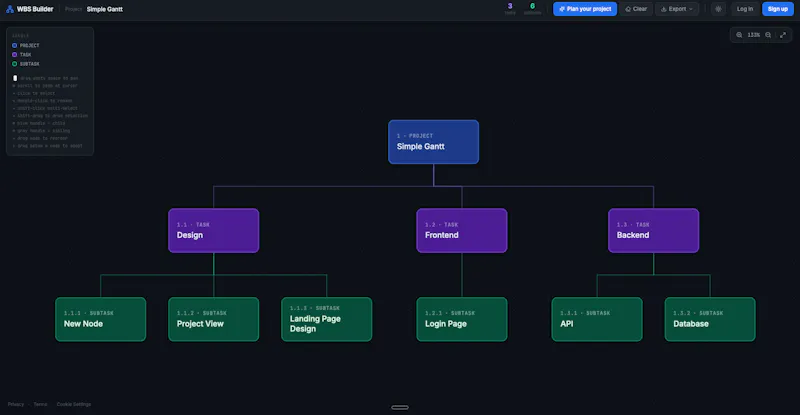This screenshot has height=415, width=800.
Task: Click the green SUBTASK legend circle
Action: (x=14, y=64)
